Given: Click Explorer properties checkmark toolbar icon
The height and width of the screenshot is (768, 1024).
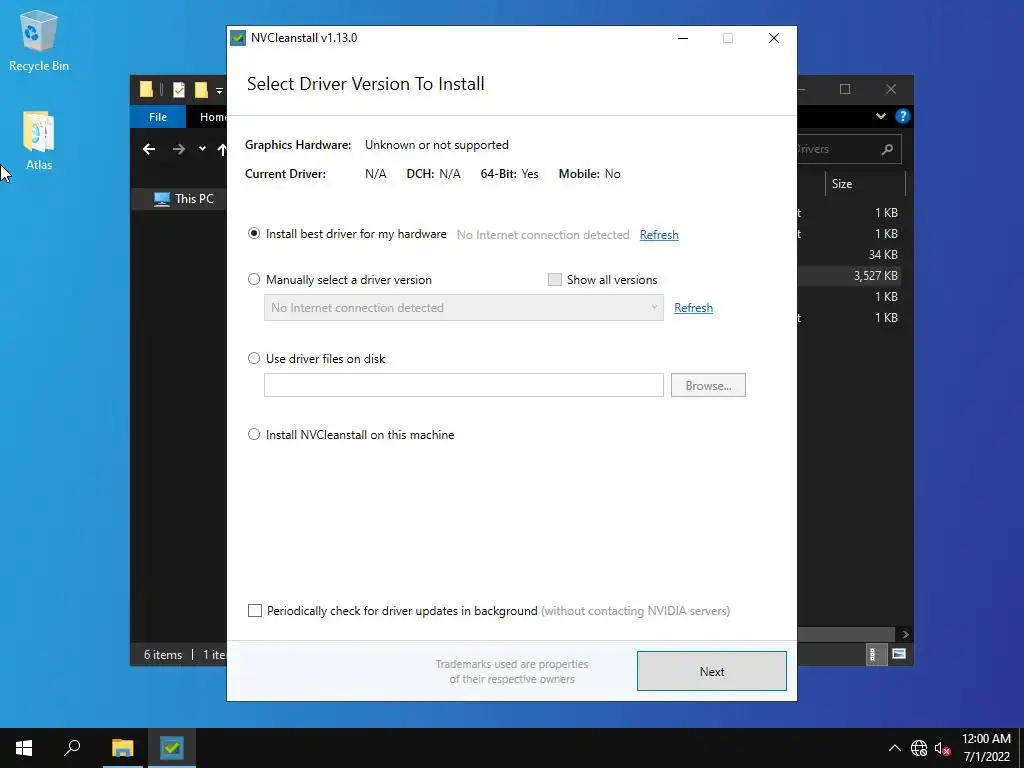Looking at the screenshot, I should point(178,89).
